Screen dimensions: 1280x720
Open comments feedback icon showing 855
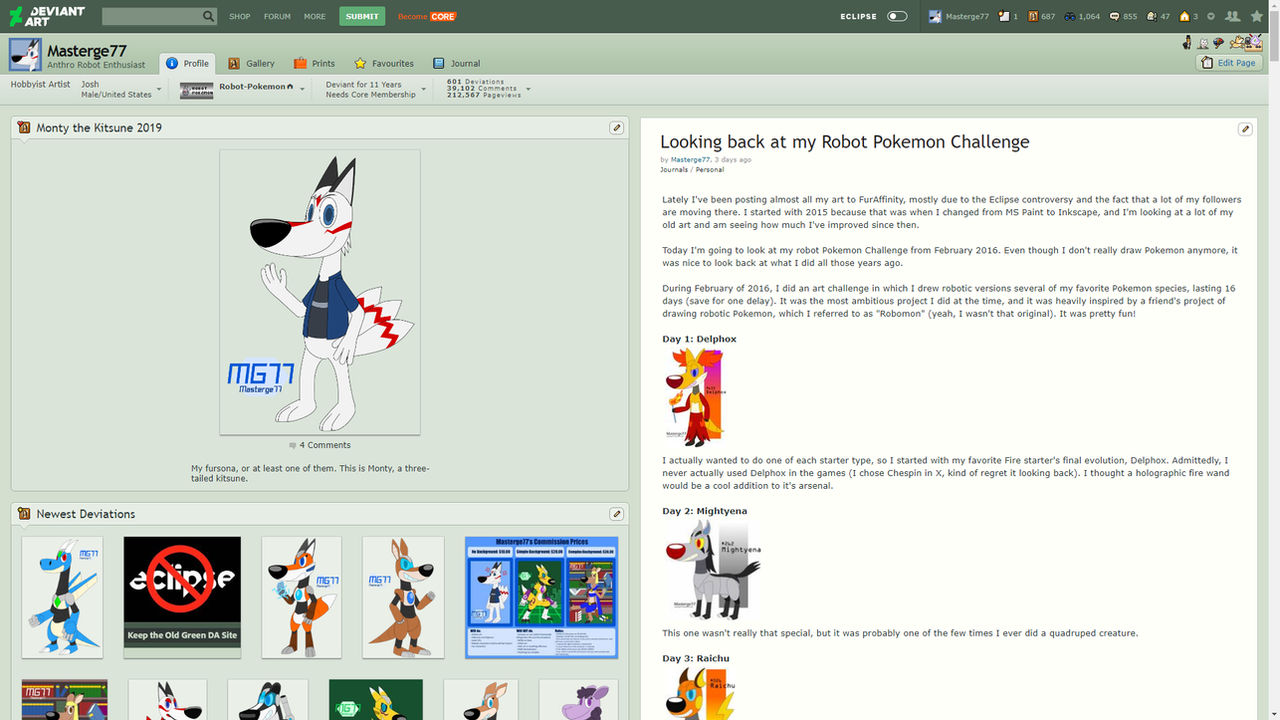(x=1123, y=16)
